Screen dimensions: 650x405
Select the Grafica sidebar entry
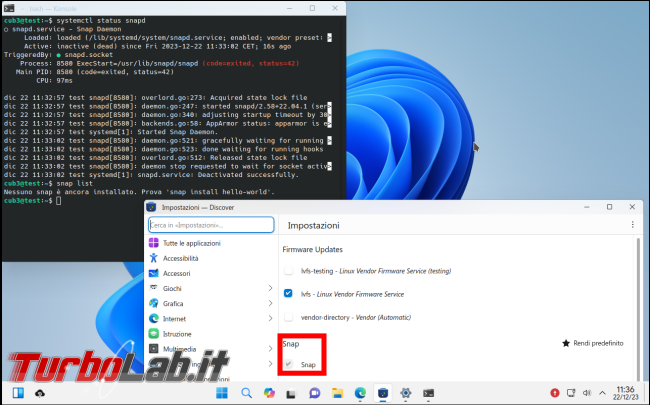coord(211,303)
